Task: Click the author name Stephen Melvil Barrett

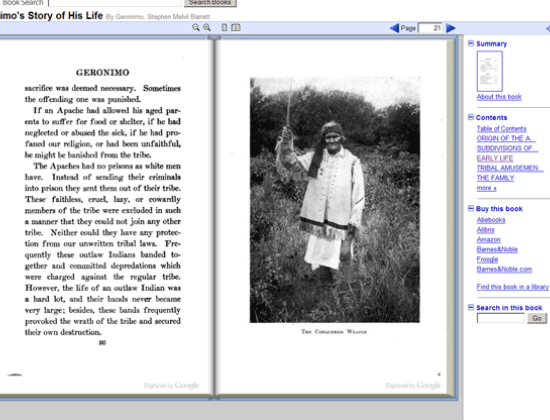Action: [x=179, y=16]
